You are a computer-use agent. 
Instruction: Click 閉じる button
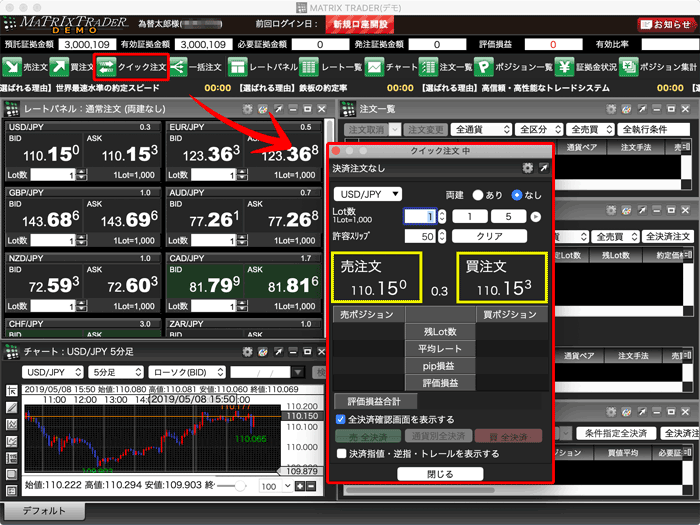(x=440, y=474)
